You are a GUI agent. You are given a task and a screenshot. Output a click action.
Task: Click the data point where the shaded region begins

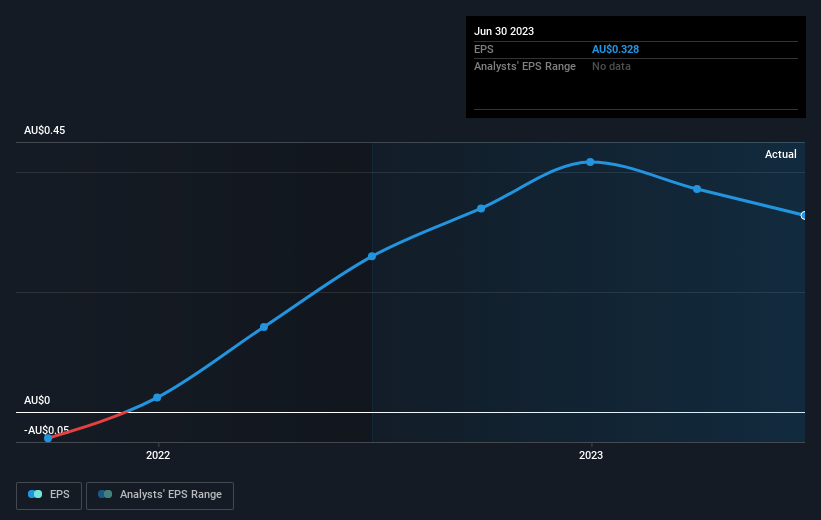tap(372, 256)
